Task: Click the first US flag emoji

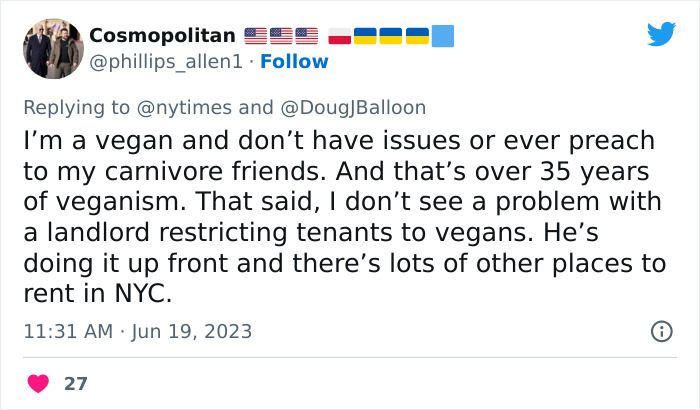Action: [x=256, y=37]
